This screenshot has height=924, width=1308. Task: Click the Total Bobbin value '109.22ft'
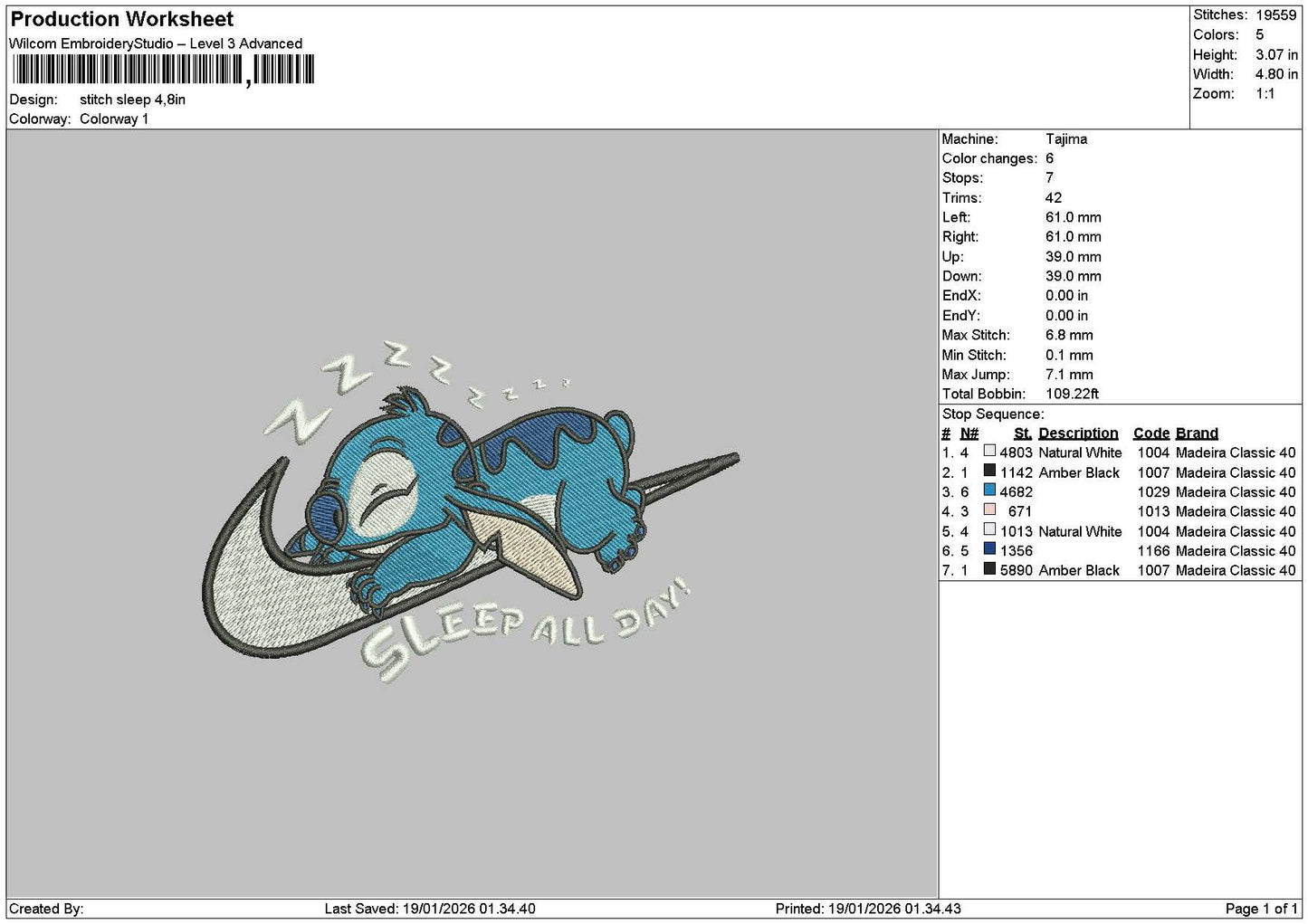[1072, 395]
